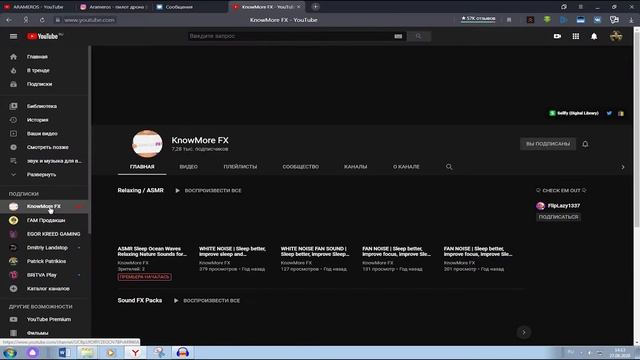The width and height of the screenshot is (640, 360).
Task: Reload the page with refresh icon
Action: (x=42, y=20)
